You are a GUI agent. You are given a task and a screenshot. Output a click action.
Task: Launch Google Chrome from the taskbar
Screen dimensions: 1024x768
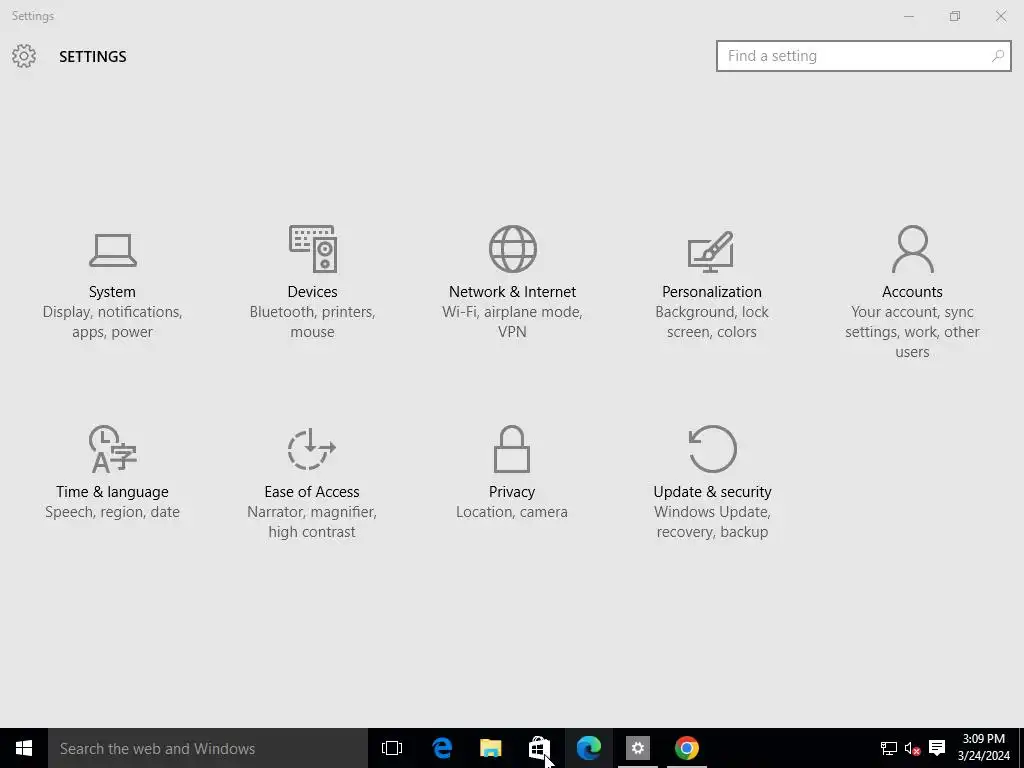pyautogui.click(x=686, y=748)
